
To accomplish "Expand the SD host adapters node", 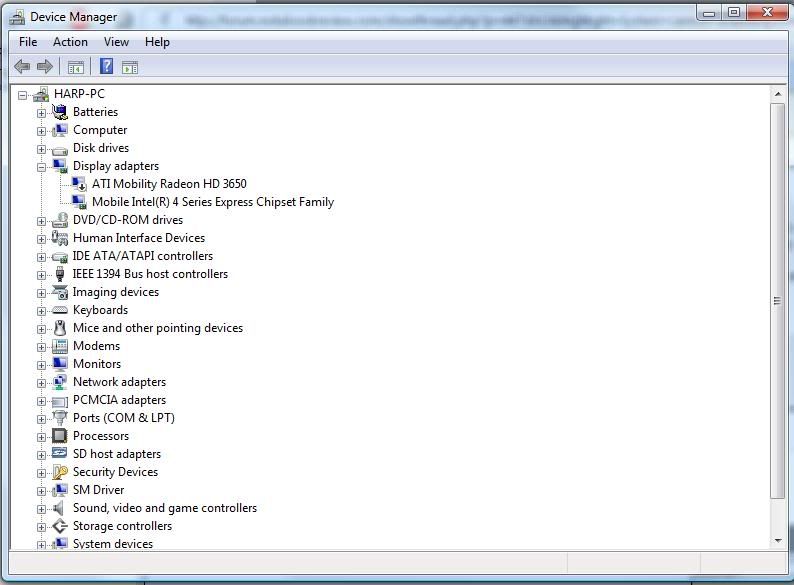I will pyautogui.click(x=42, y=455).
